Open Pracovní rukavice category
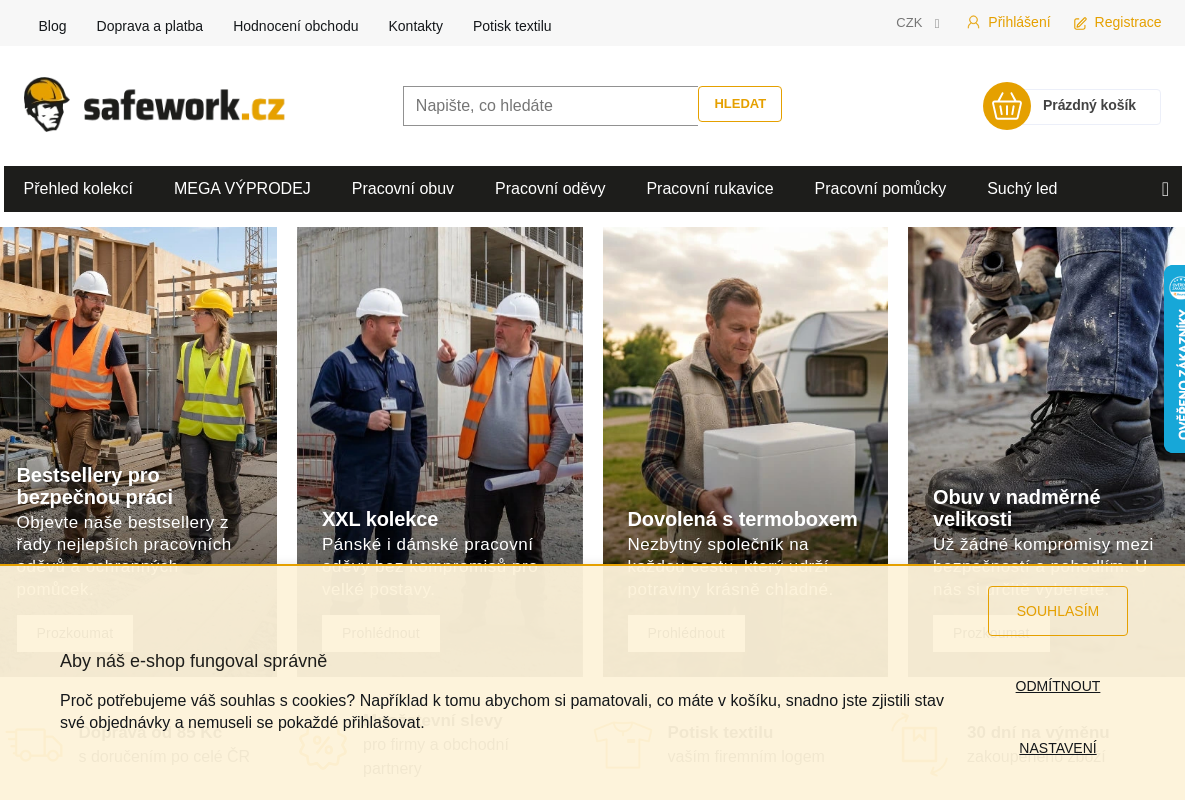The width and height of the screenshot is (1200, 800). pyautogui.click(x=710, y=189)
